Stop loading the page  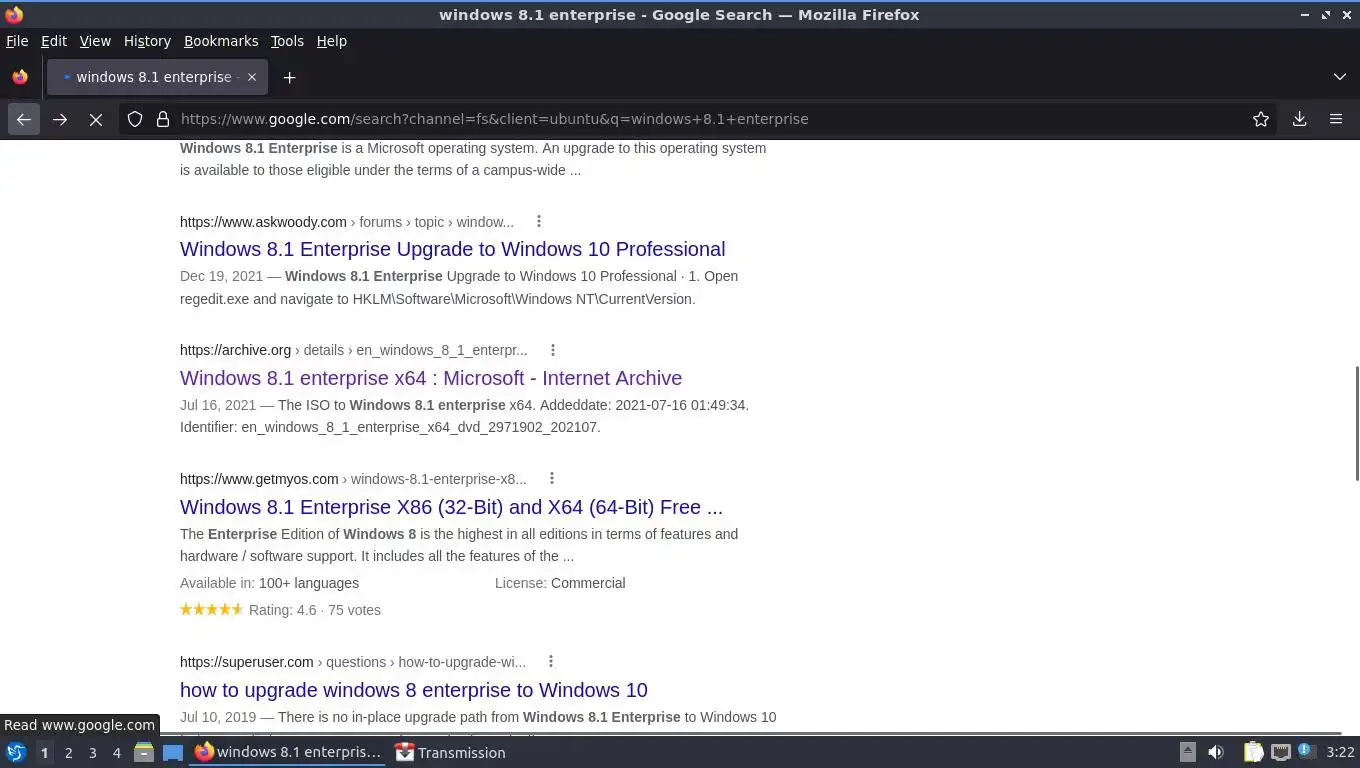click(96, 119)
